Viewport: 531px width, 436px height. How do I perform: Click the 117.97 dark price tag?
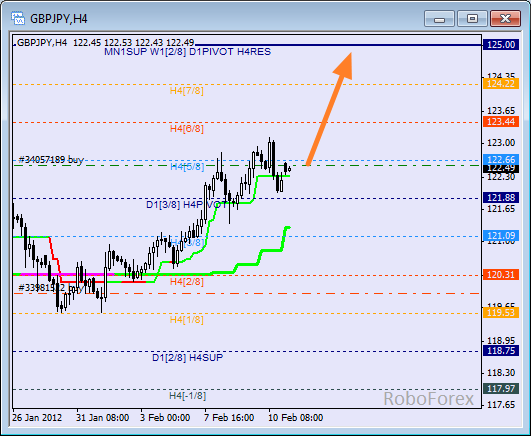pyautogui.click(x=501, y=389)
